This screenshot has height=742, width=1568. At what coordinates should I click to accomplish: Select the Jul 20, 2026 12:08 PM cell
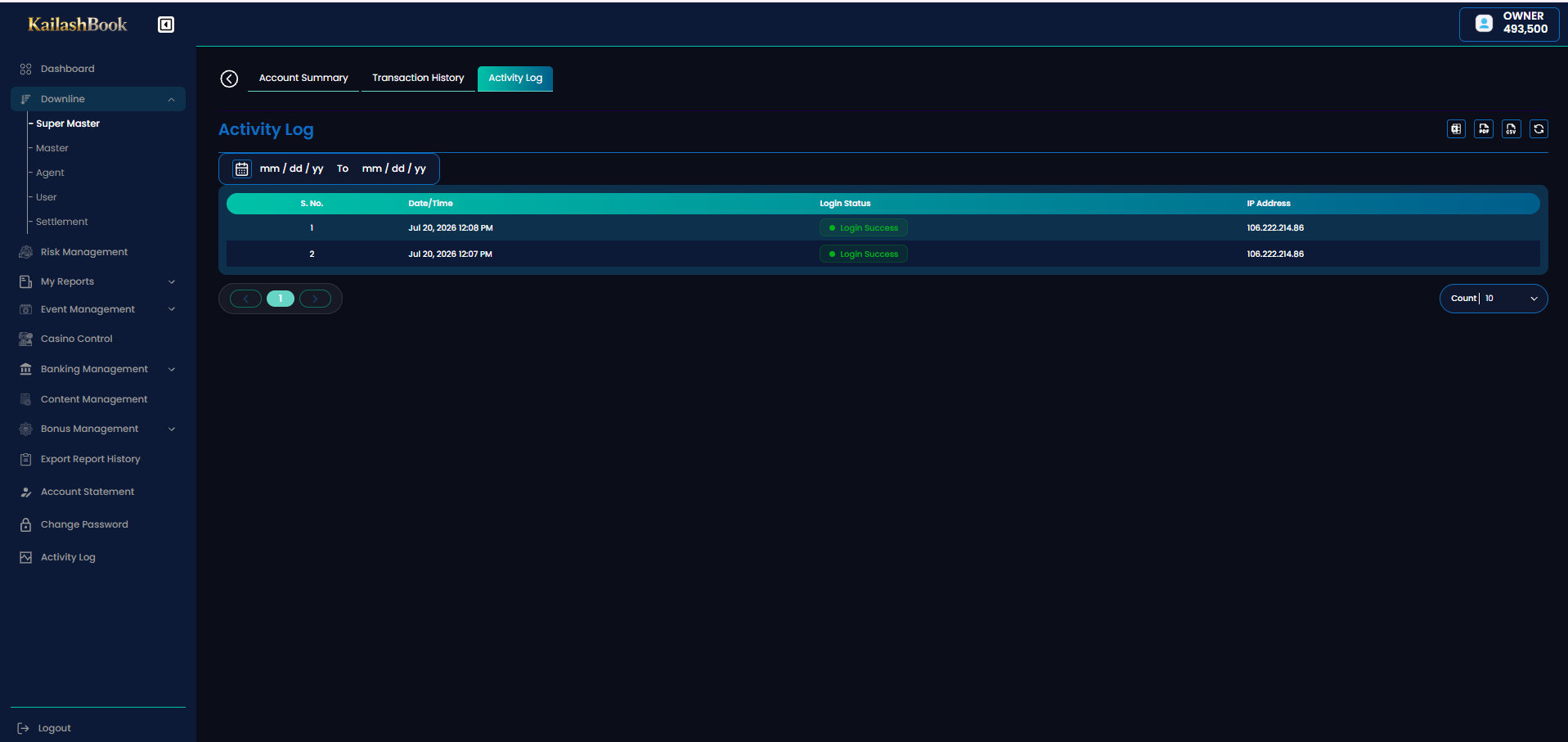tap(451, 228)
